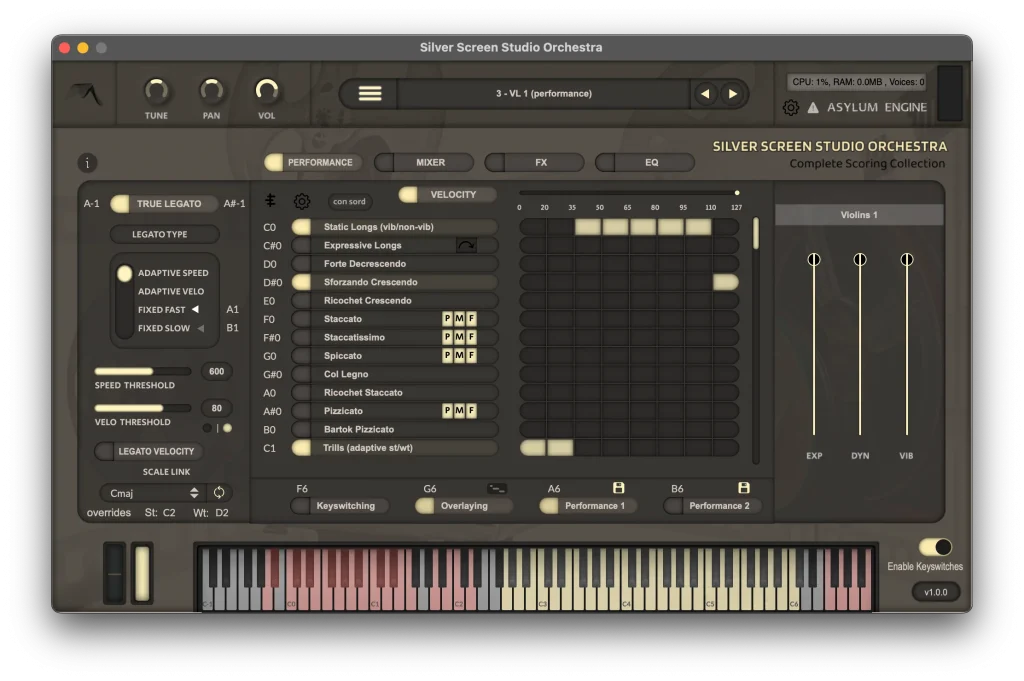Adjust the DYN vertical slider

860,344
